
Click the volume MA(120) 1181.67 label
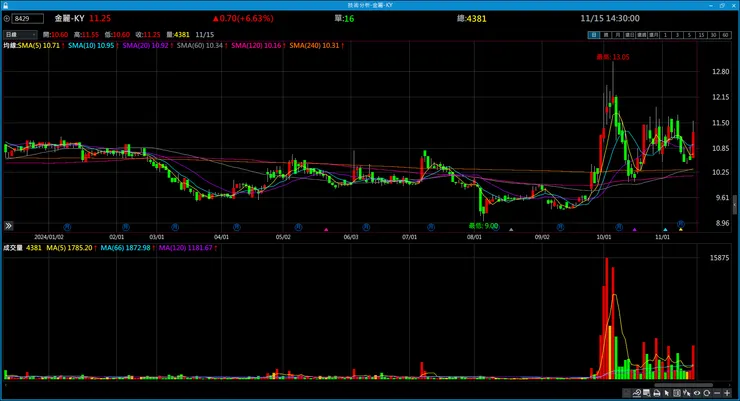(x=185, y=248)
